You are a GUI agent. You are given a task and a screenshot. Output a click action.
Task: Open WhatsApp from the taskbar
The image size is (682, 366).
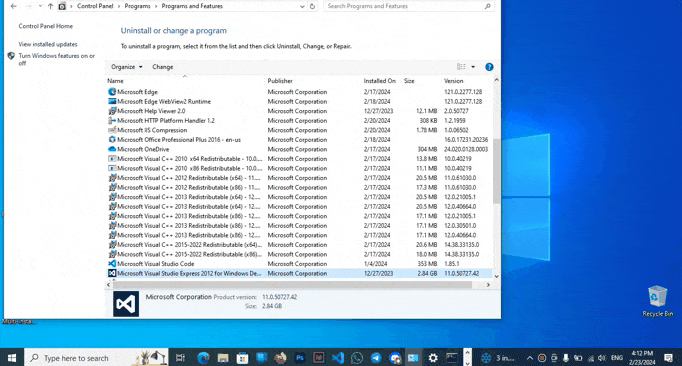pos(357,358)
